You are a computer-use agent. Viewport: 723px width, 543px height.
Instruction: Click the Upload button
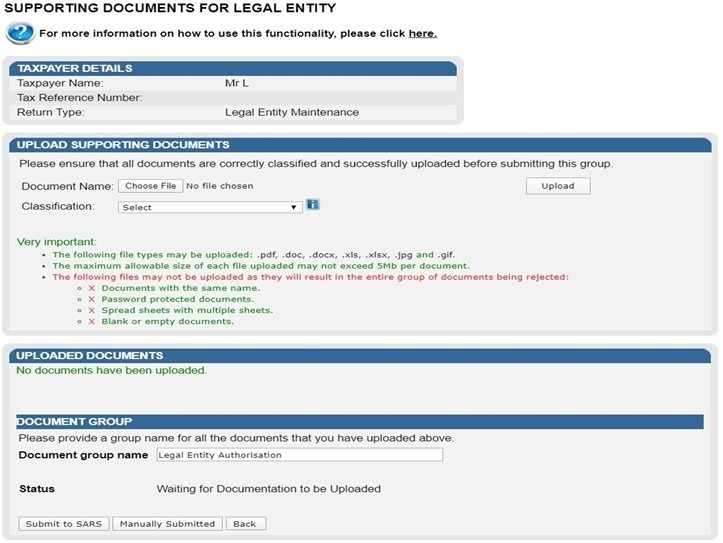tap(558, 186)
